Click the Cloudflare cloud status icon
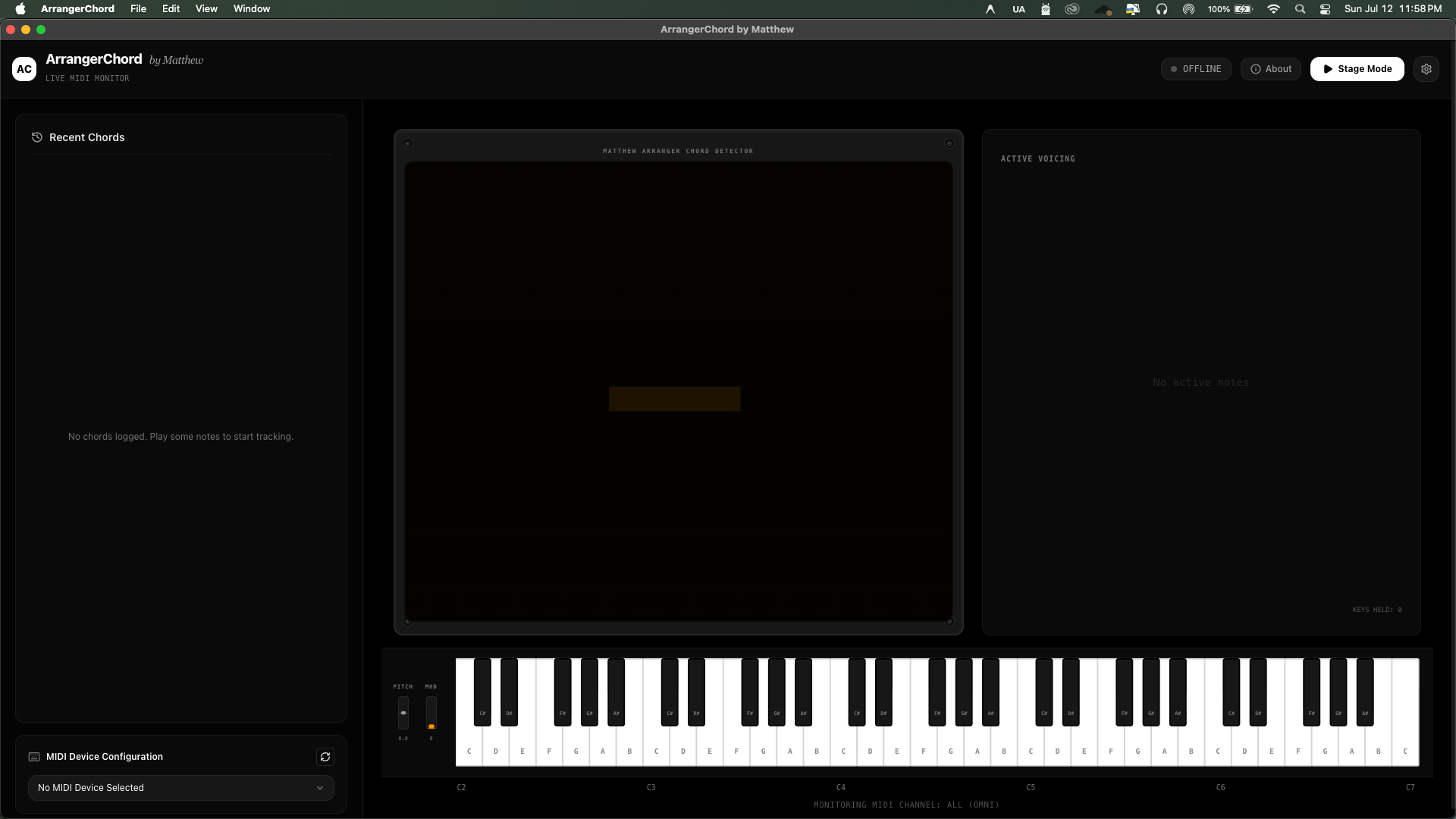1456x819 pixels. coord(1103,9)
